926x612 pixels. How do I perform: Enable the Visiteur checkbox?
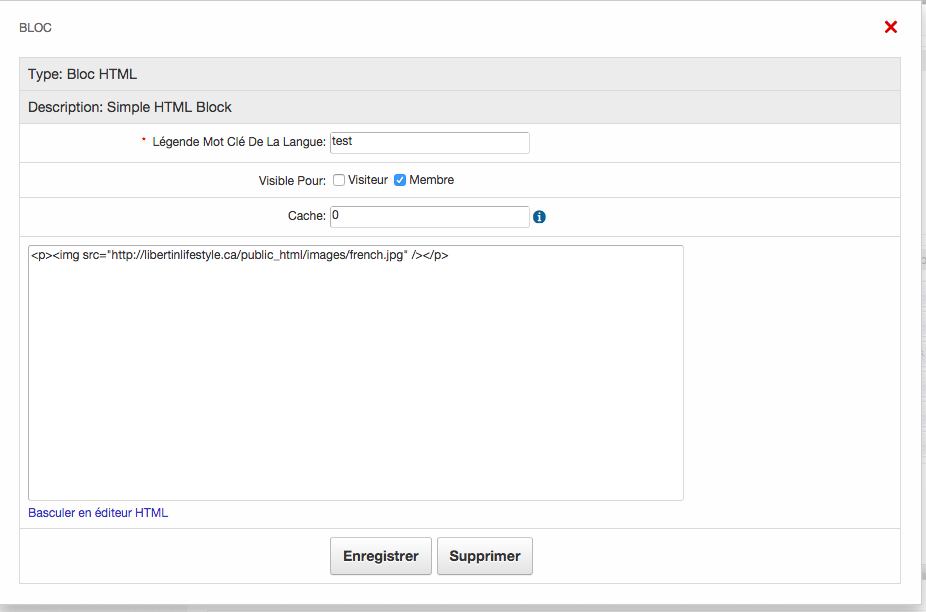(339, 180)
